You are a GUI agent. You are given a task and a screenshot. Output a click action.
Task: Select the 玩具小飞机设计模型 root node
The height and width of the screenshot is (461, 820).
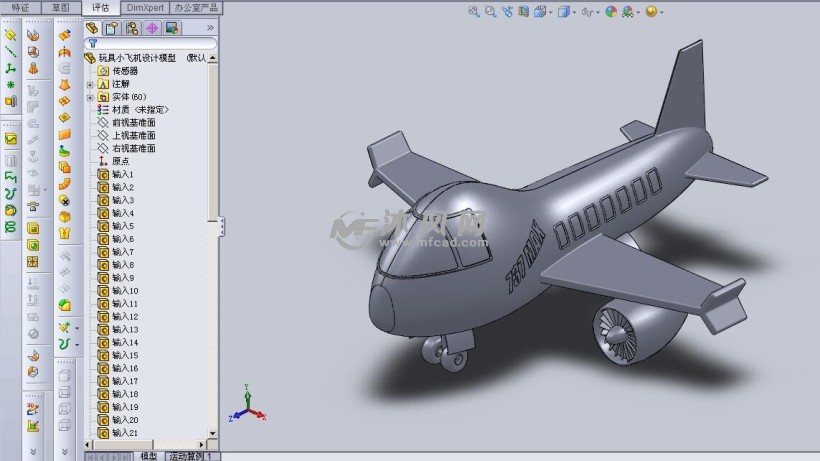[x=137, y=58]
